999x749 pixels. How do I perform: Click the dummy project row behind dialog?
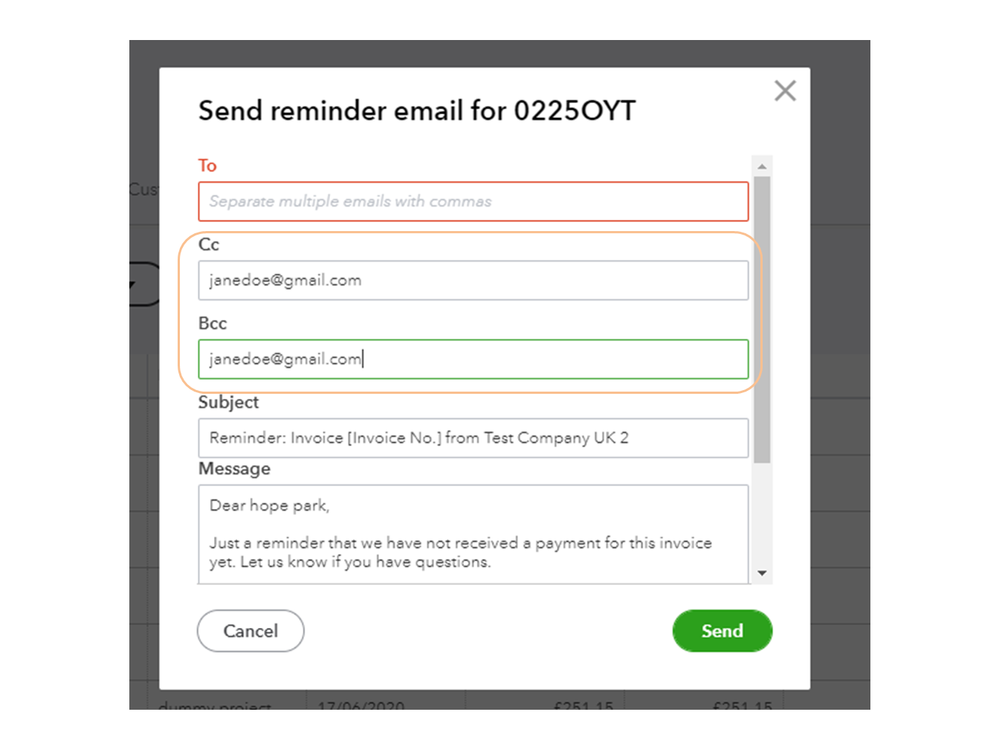pyautogui.click(x=215, y=704)
